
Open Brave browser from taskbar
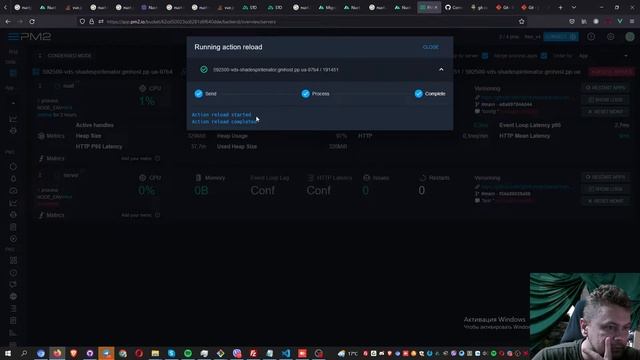click(x=73, y=353)
